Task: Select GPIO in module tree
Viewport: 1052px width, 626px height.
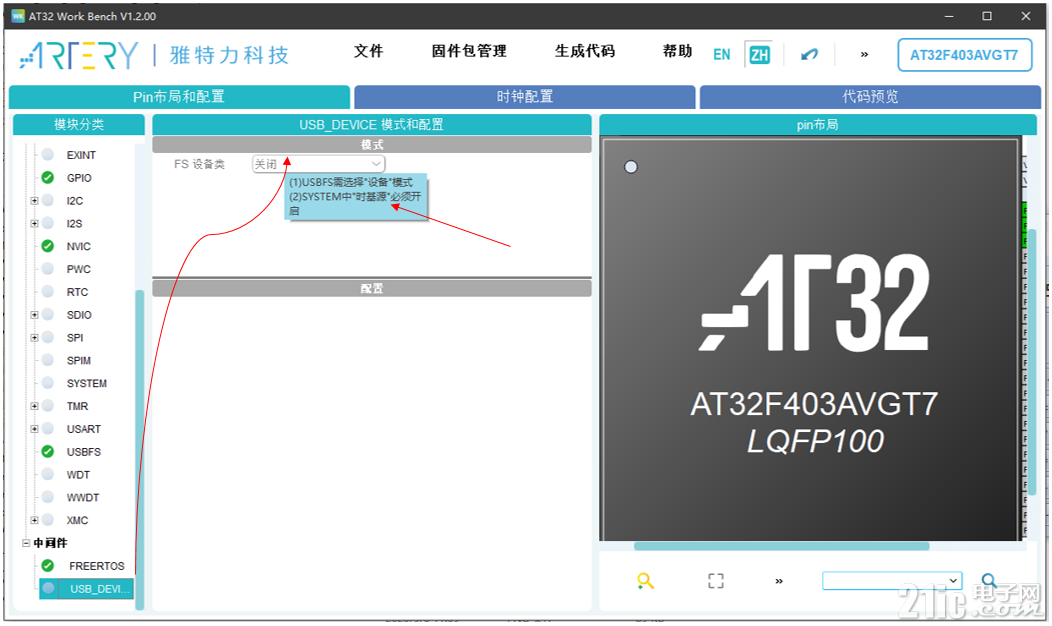Action: point(79,178)
